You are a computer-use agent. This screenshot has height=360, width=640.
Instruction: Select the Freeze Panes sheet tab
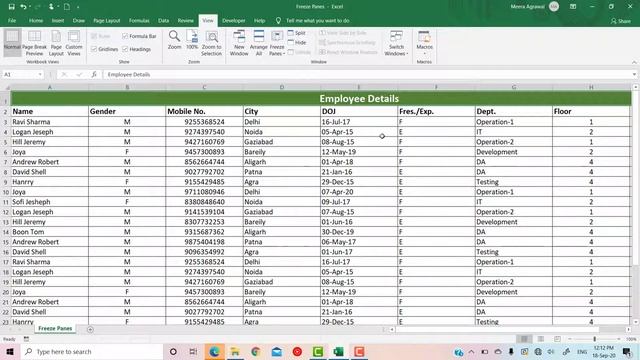[55, 329]
